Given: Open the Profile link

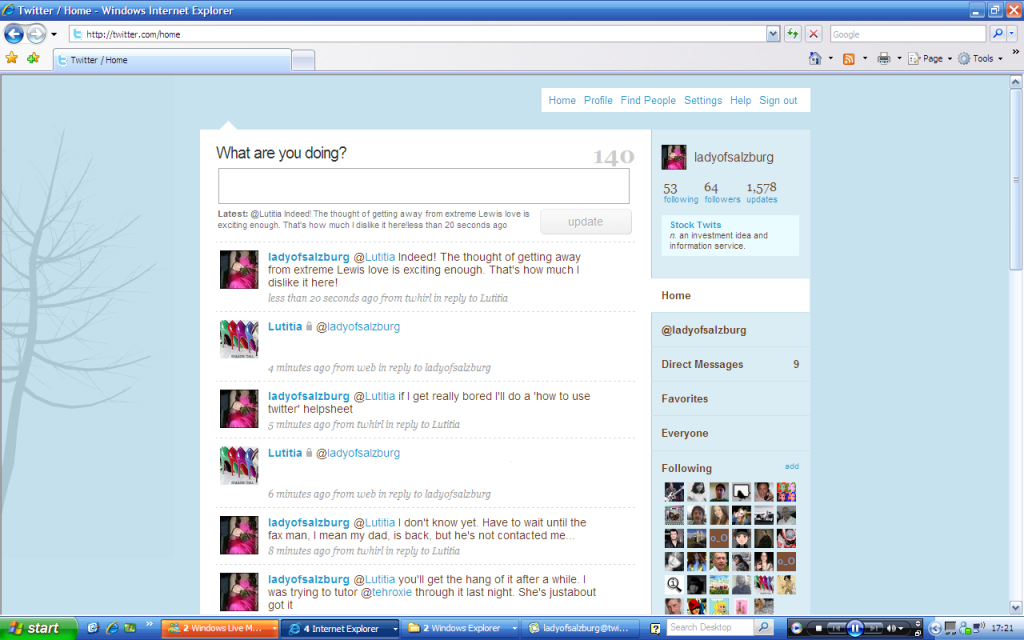Looking at the screenshot, I should click(598, 100).
